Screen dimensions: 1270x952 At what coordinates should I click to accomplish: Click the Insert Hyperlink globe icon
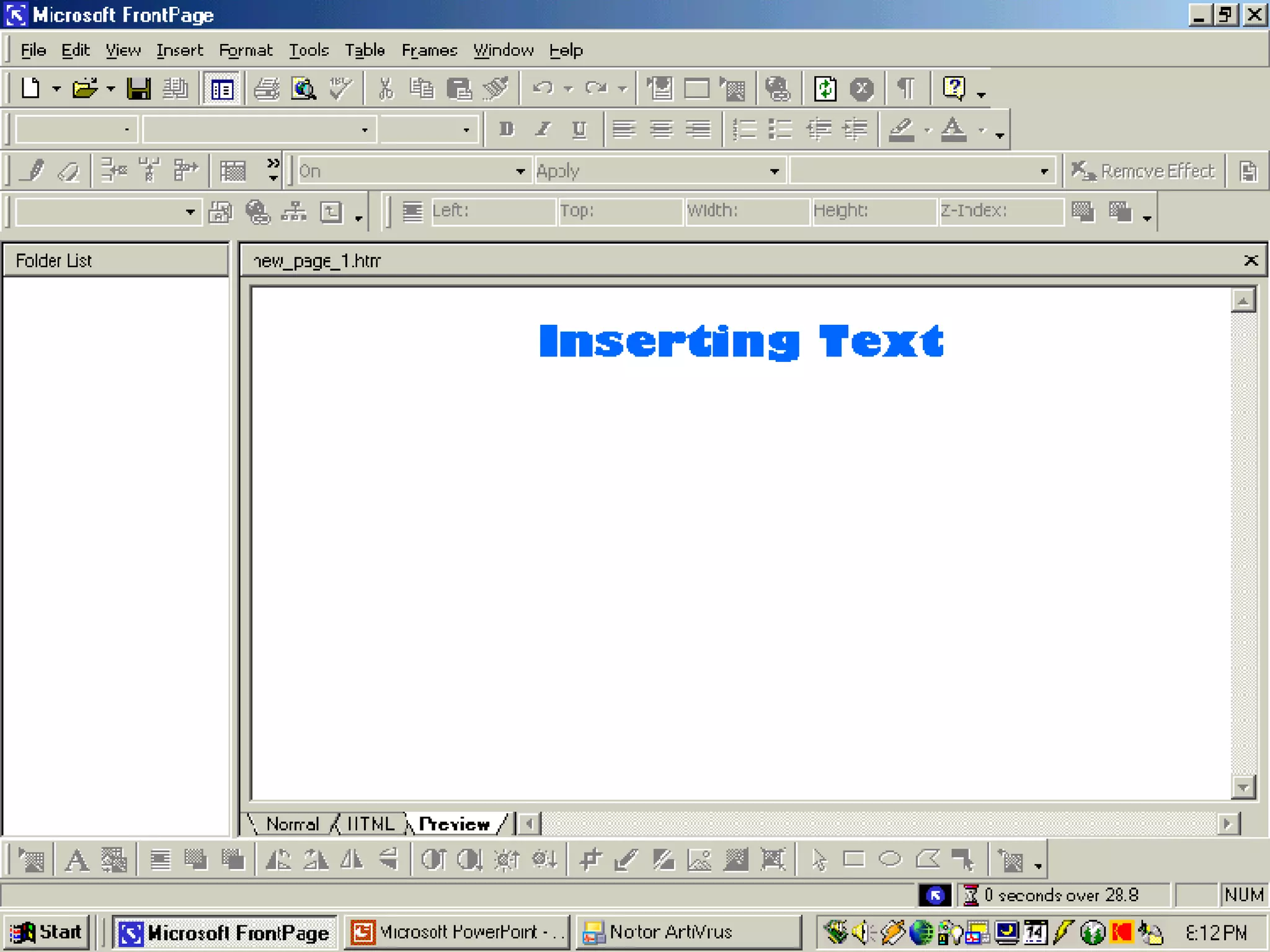(778, 89)
